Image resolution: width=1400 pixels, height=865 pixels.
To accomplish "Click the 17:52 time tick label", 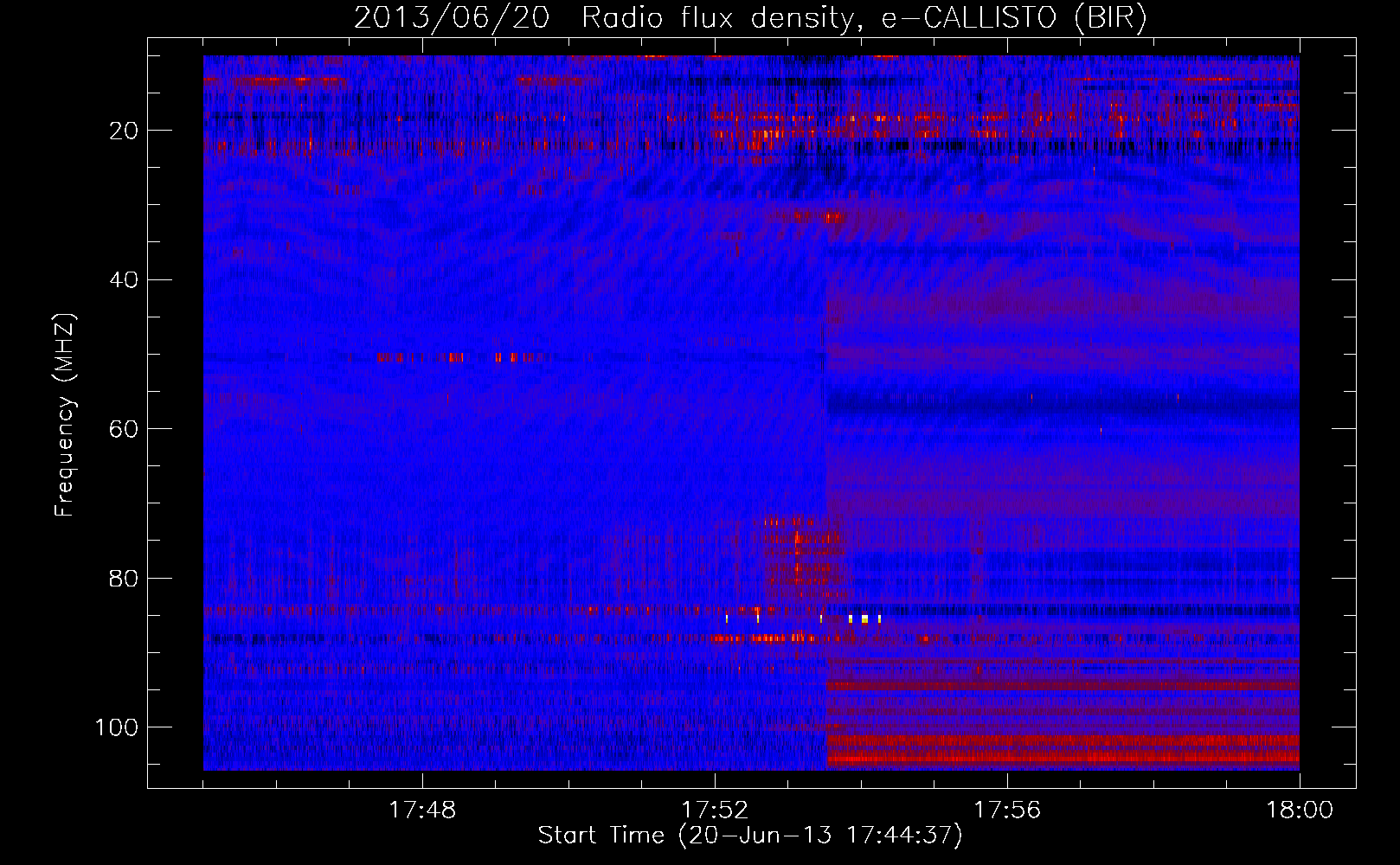I will coord(715,811).
